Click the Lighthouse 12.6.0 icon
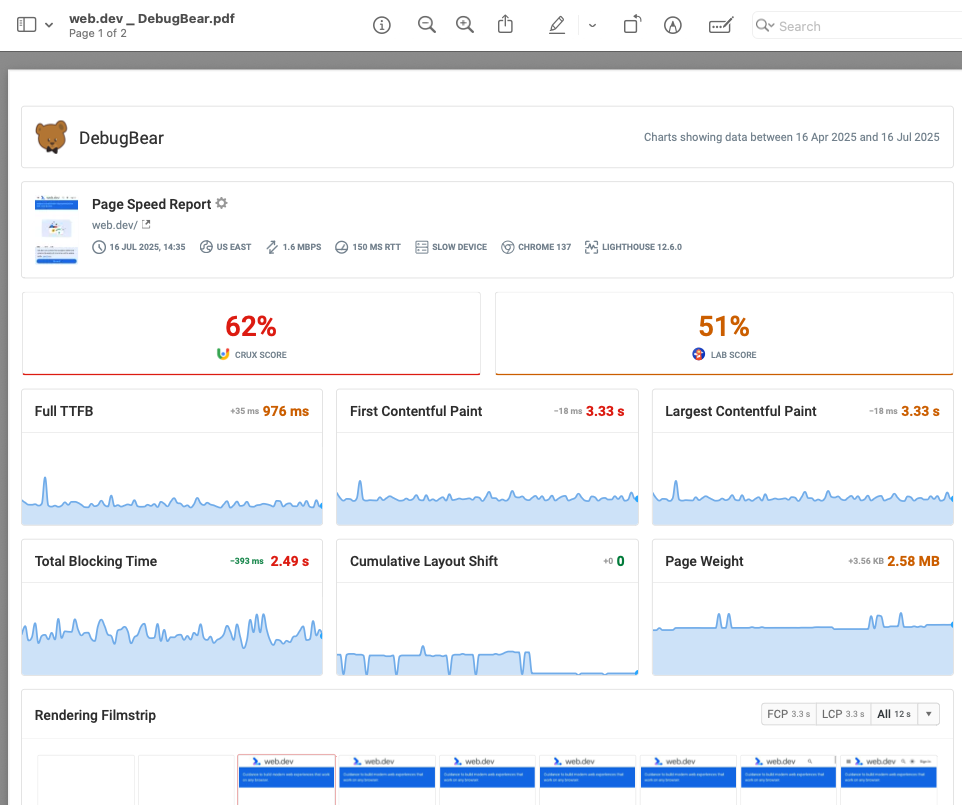 [x=591, y=247]
